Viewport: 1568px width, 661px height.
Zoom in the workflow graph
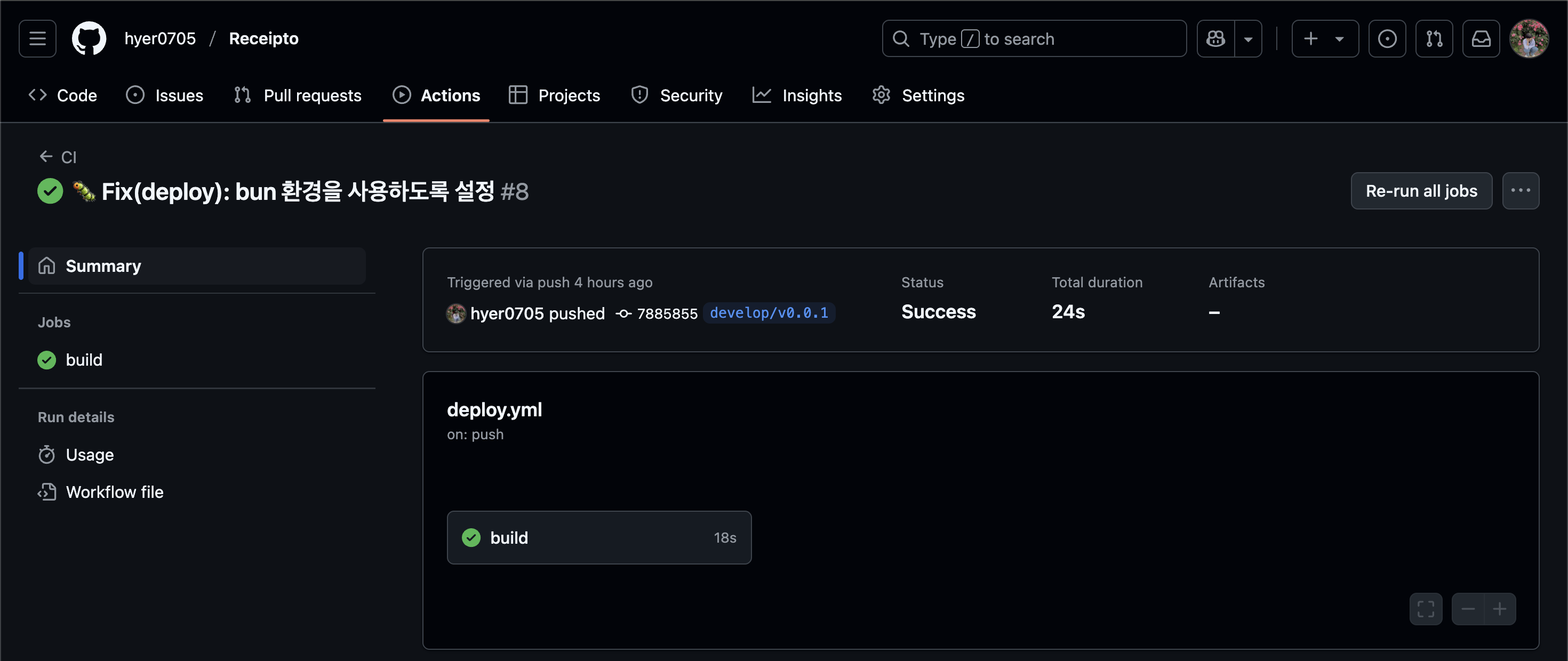(1500, 609)
